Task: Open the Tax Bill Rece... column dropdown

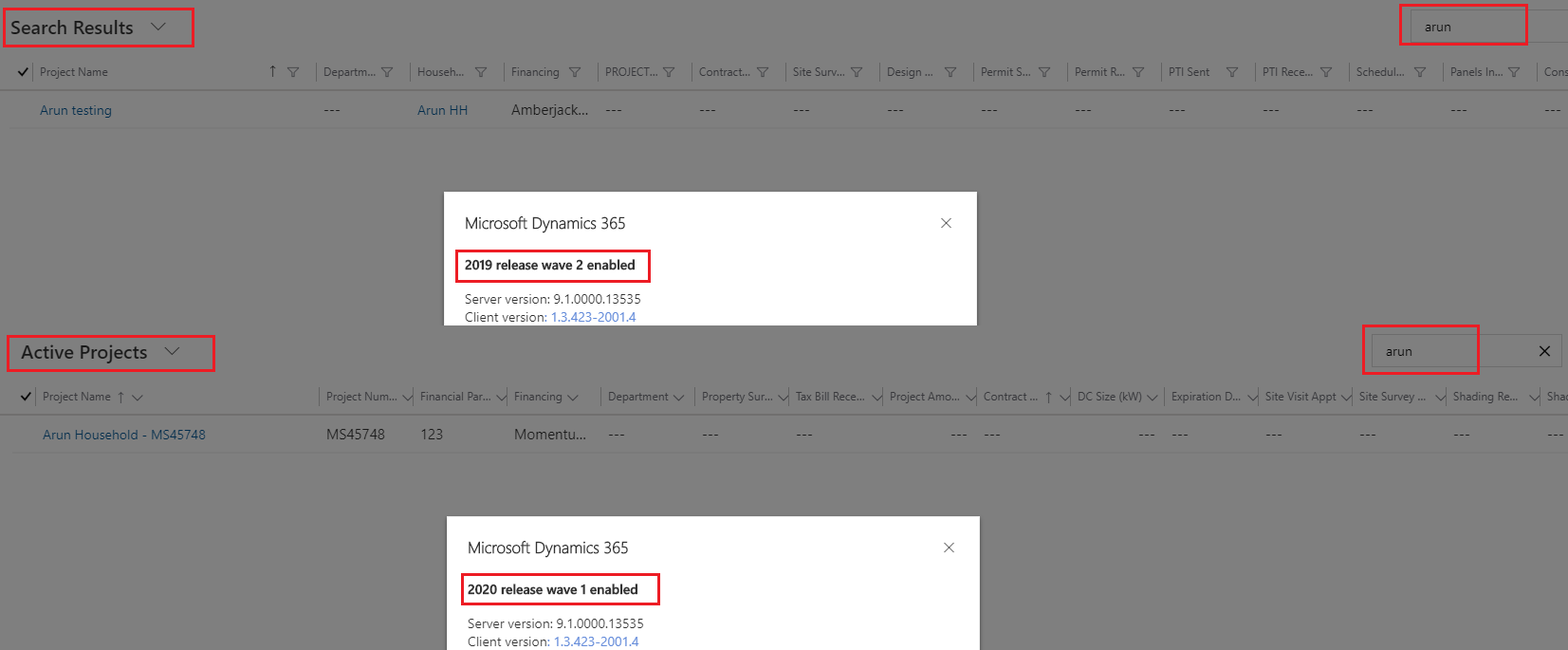Action: 876,398
